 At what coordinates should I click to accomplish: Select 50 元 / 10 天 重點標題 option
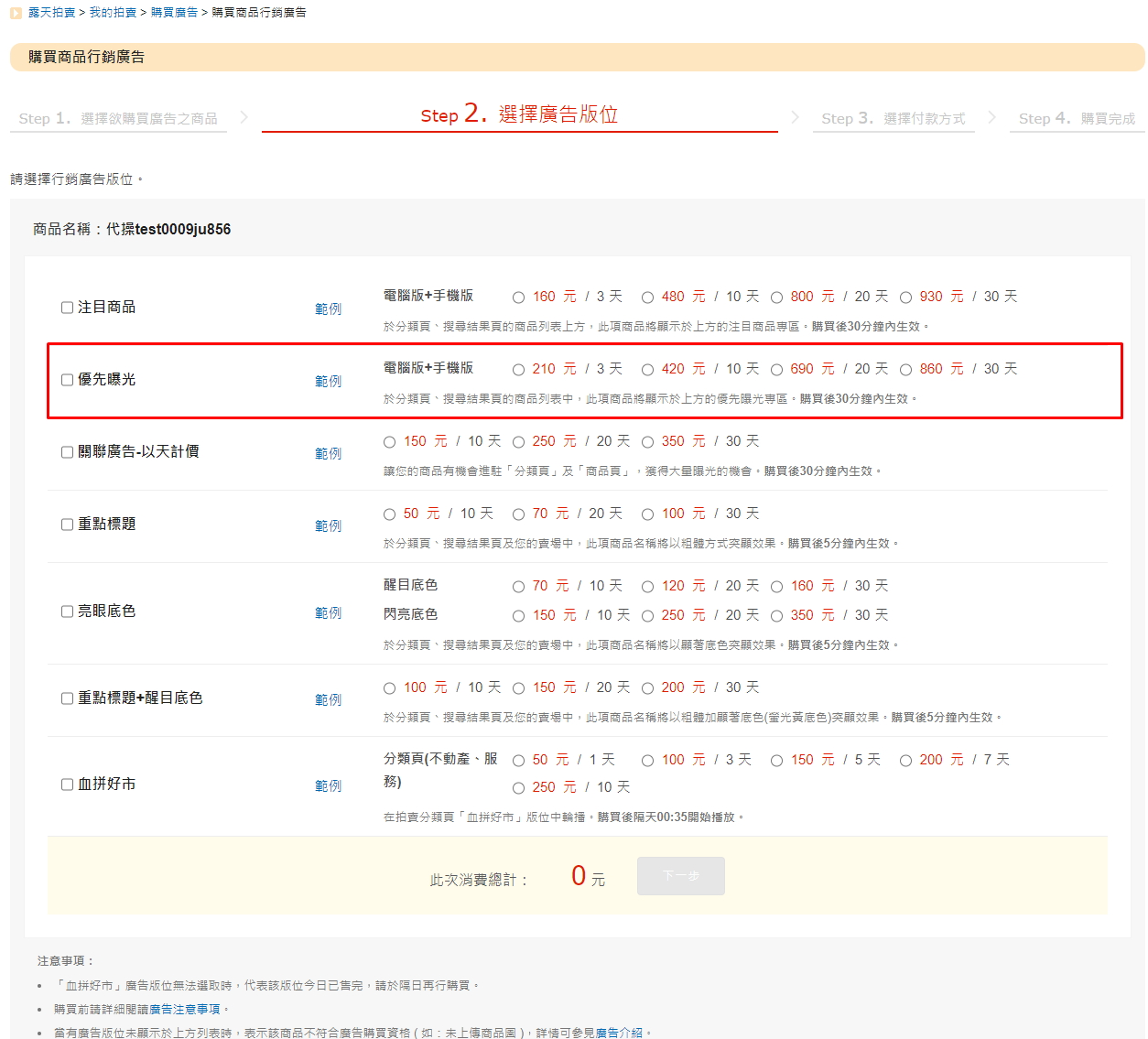pyautogui.click(x=390, y=514)
